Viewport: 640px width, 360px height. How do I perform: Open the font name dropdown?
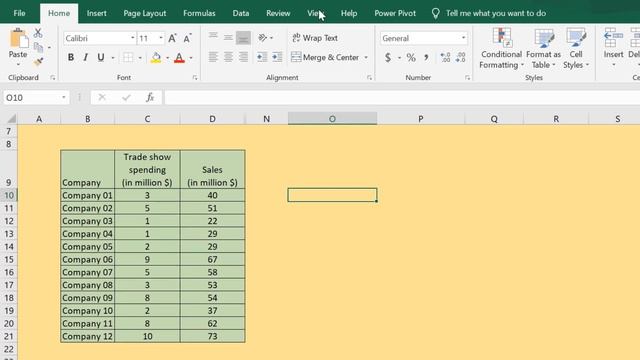pos(133,38)
